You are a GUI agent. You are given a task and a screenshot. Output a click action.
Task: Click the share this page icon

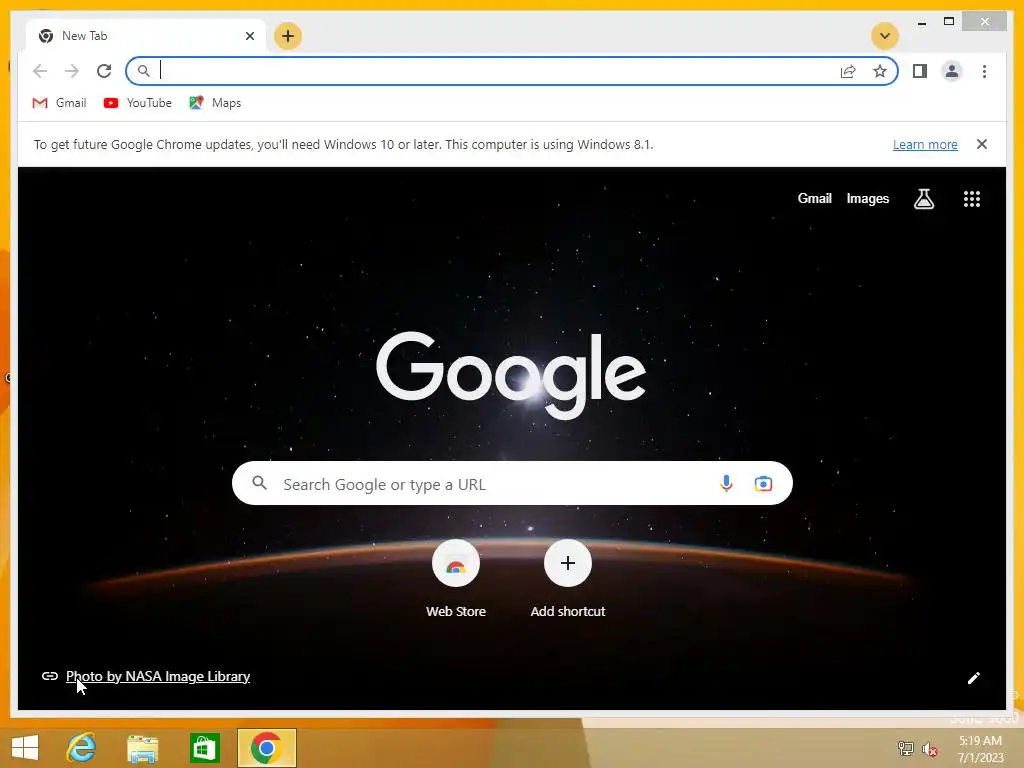(848, 71)
